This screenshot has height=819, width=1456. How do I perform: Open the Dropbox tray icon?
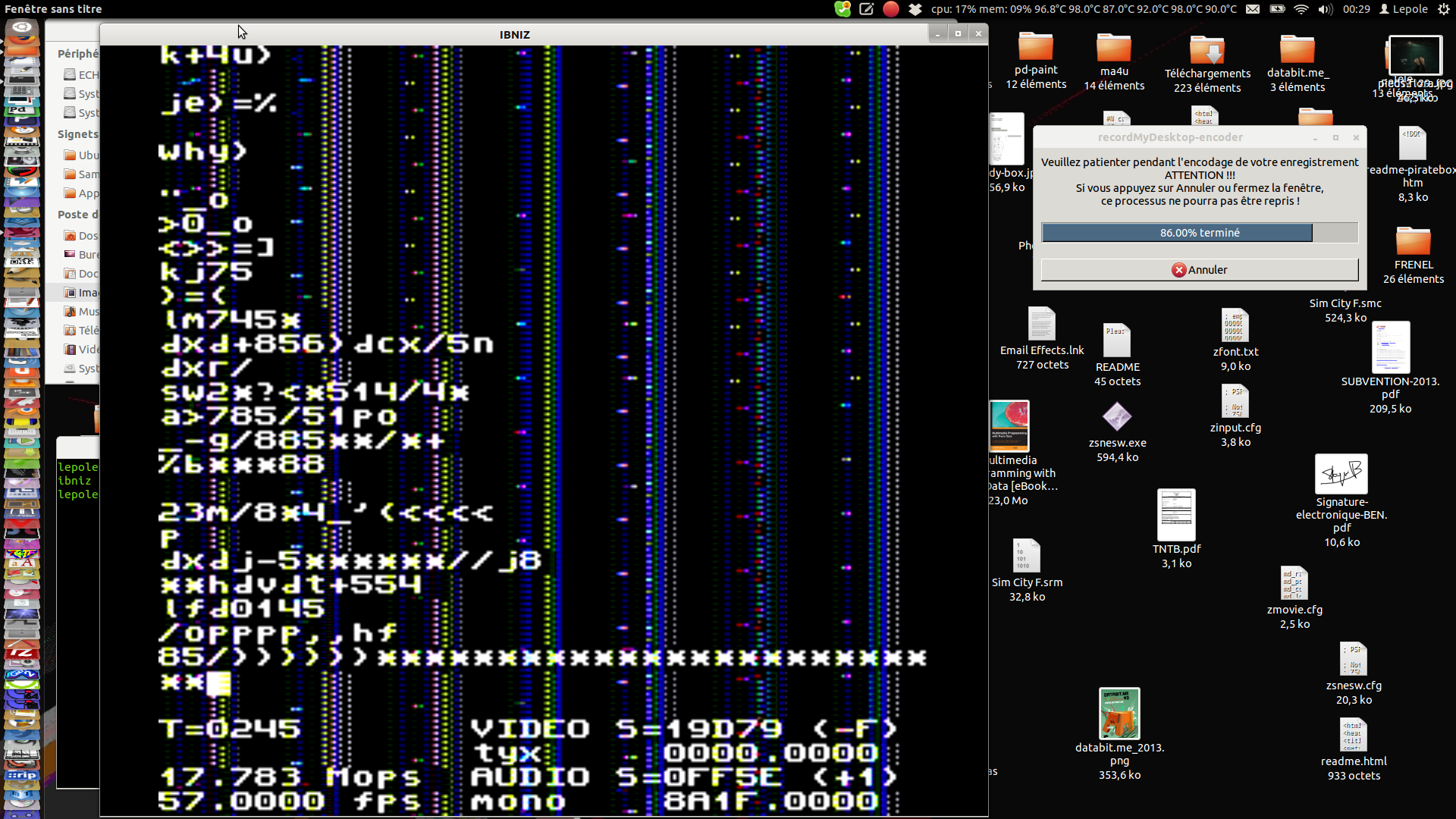click(x=915, y=9)
